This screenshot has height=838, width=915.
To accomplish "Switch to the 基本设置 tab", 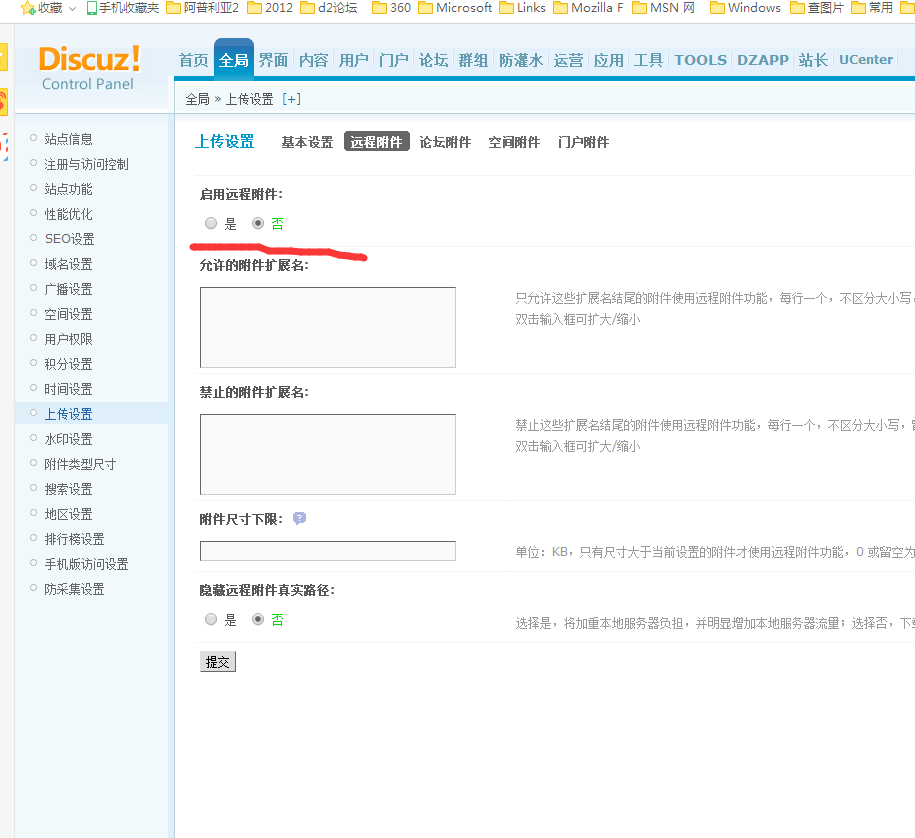I will coord(307,142).
